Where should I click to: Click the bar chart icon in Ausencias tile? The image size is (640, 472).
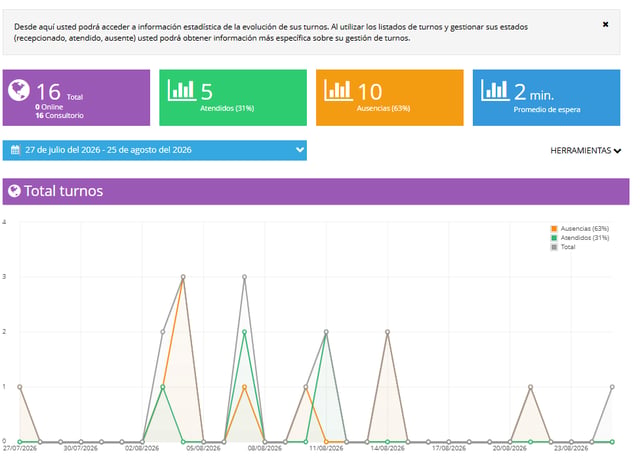coord(338,90)
